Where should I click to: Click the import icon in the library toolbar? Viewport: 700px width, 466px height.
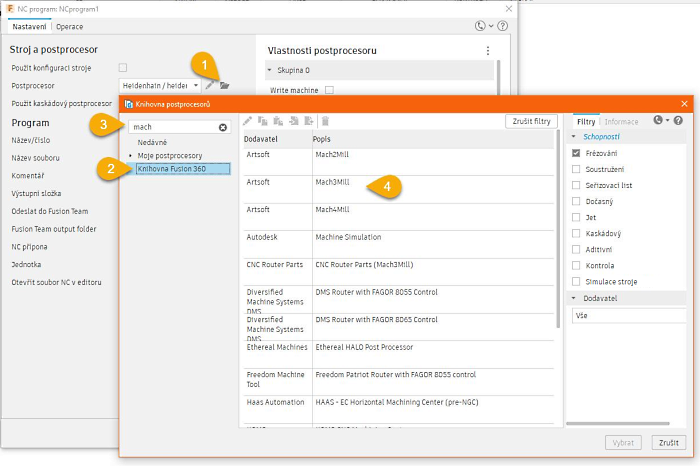coord(294,121)
